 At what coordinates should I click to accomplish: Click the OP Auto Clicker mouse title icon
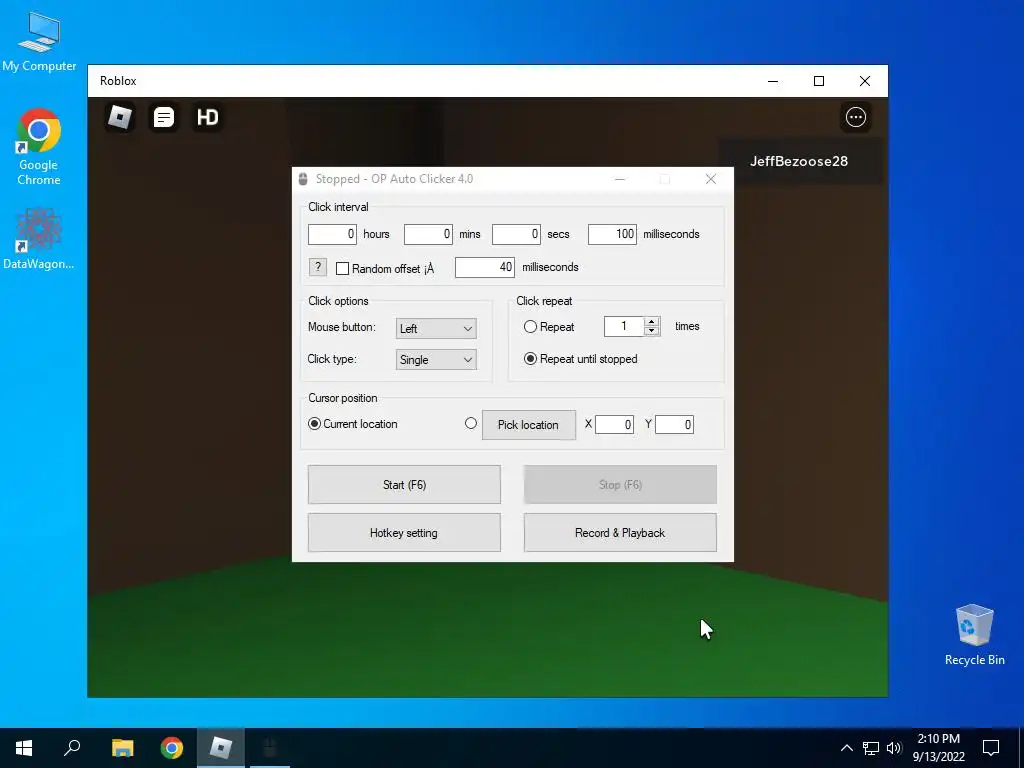(303, 179)
